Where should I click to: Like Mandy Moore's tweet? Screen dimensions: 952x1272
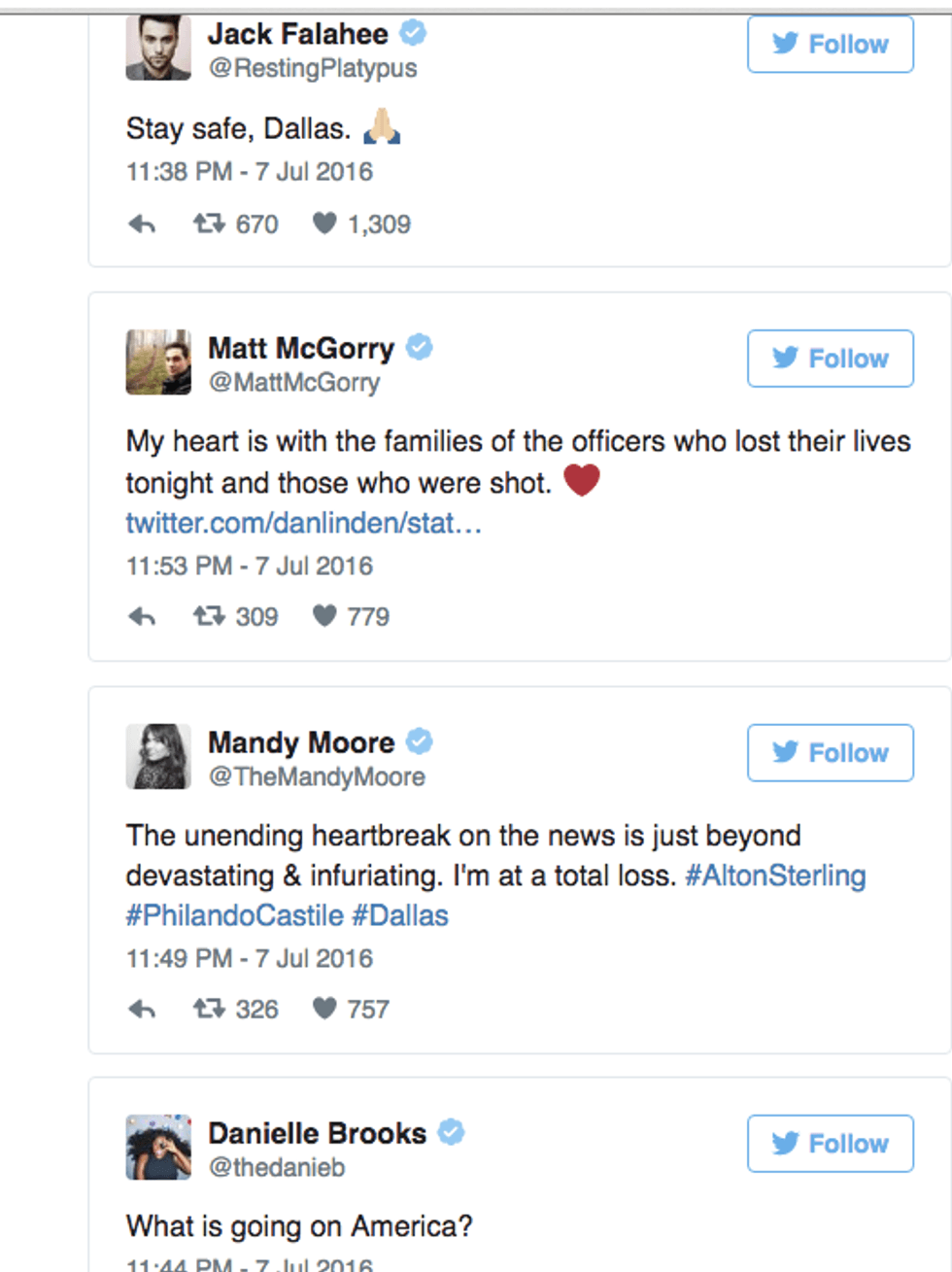pos(324,1010)
